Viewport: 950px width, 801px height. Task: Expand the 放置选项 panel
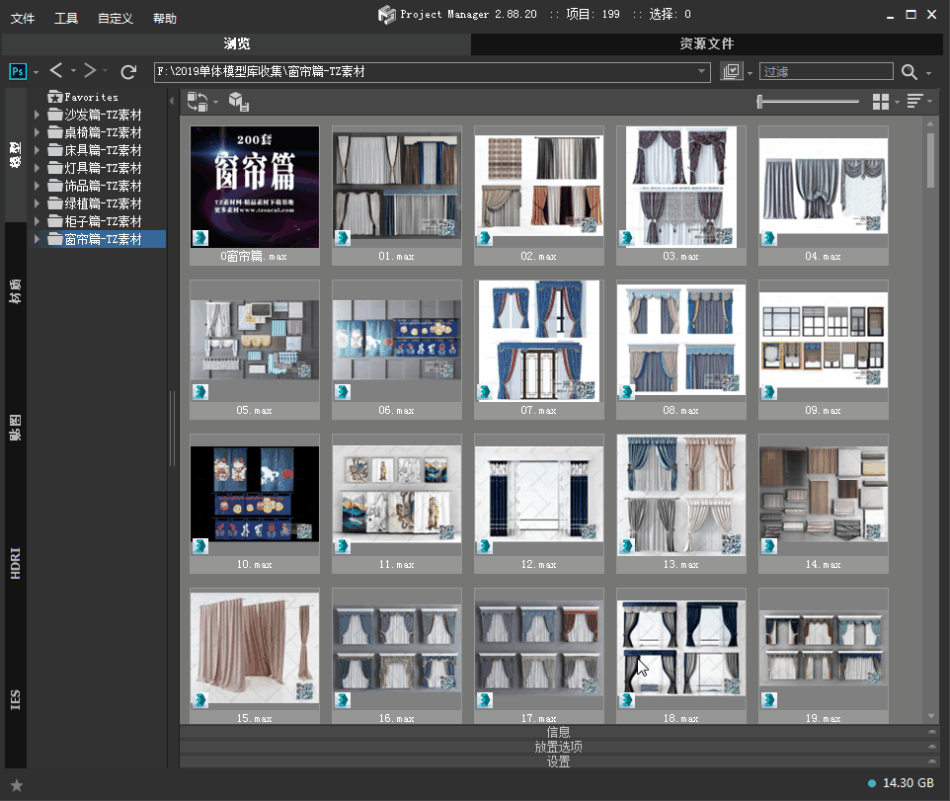pos(558,747)
